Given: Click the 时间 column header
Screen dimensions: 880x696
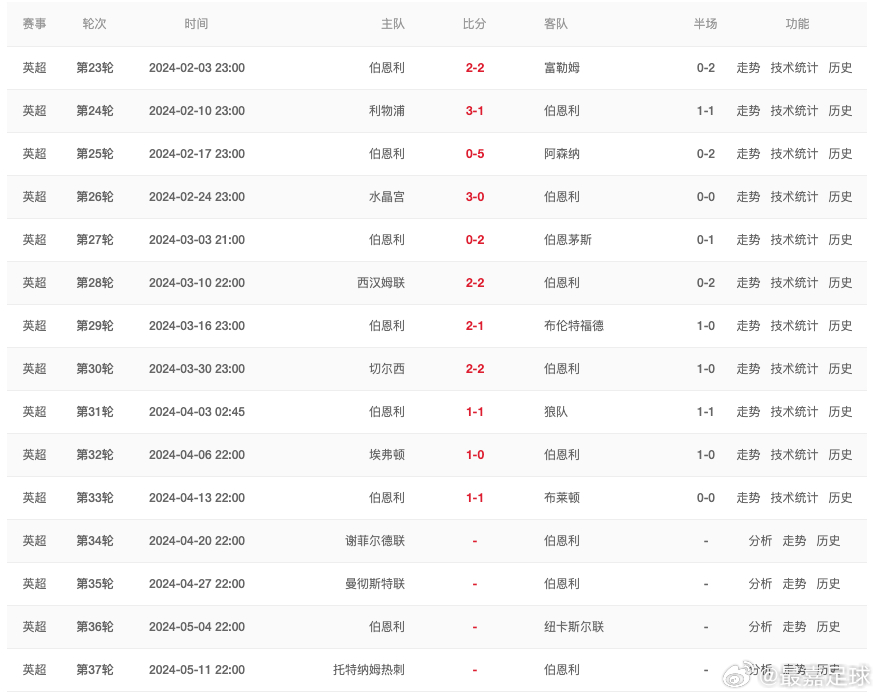Looking at the screenshot, I should point(196,24).
